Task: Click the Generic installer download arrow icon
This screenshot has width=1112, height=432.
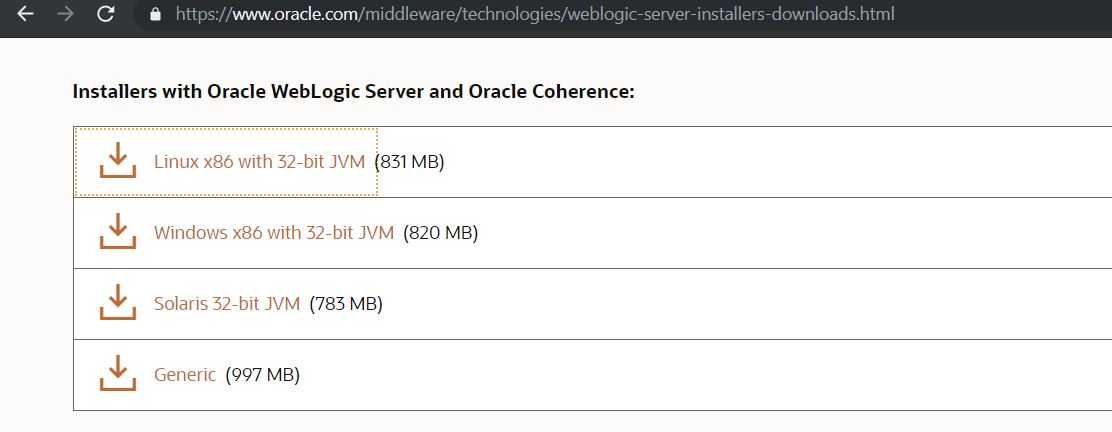Action: [118, 375]
